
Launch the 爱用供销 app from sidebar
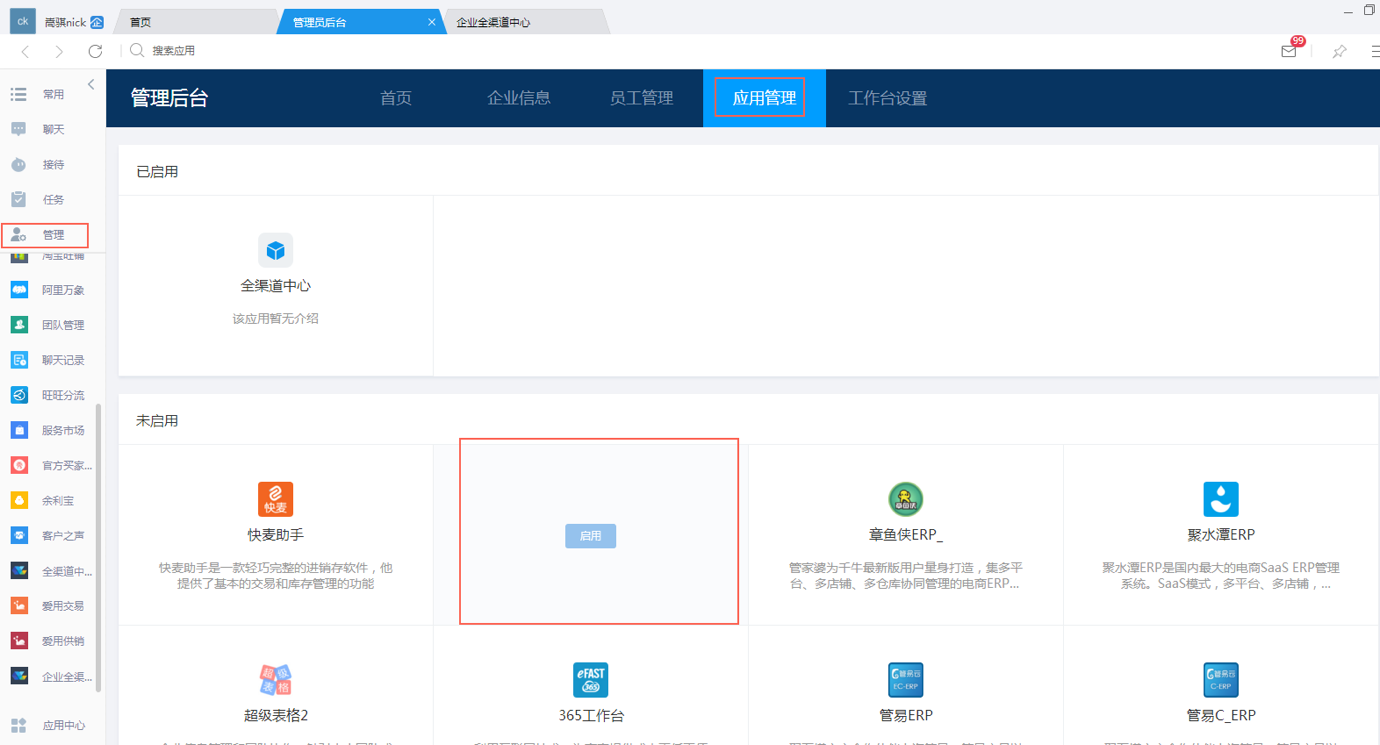coord(48,641)
